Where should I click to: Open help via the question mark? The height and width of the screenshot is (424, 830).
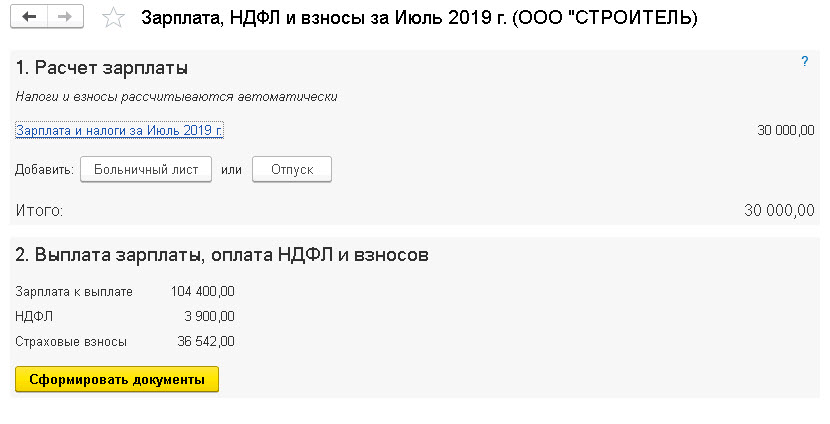[x=805, y=61]
